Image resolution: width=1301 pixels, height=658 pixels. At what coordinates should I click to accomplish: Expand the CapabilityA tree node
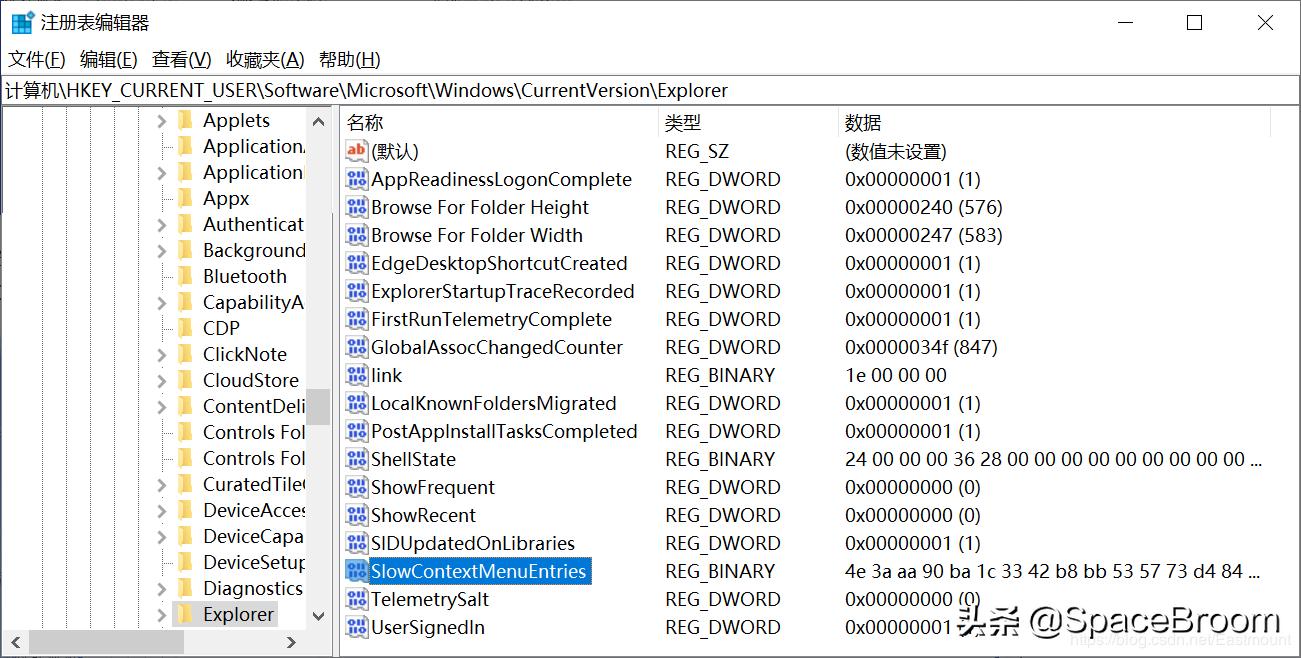162,303
